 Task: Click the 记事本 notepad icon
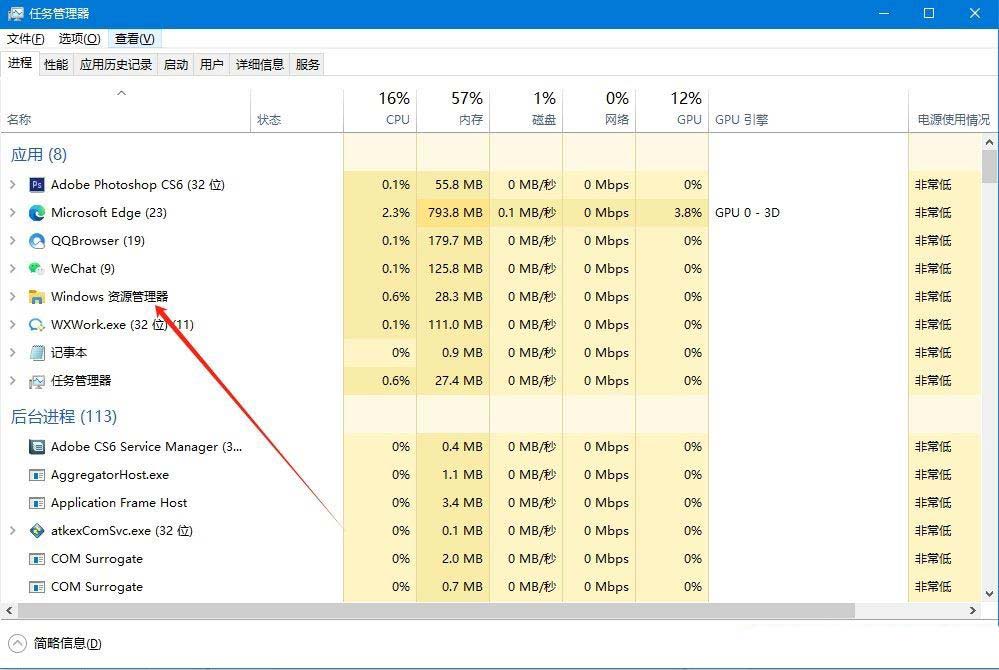click(37, 353)
